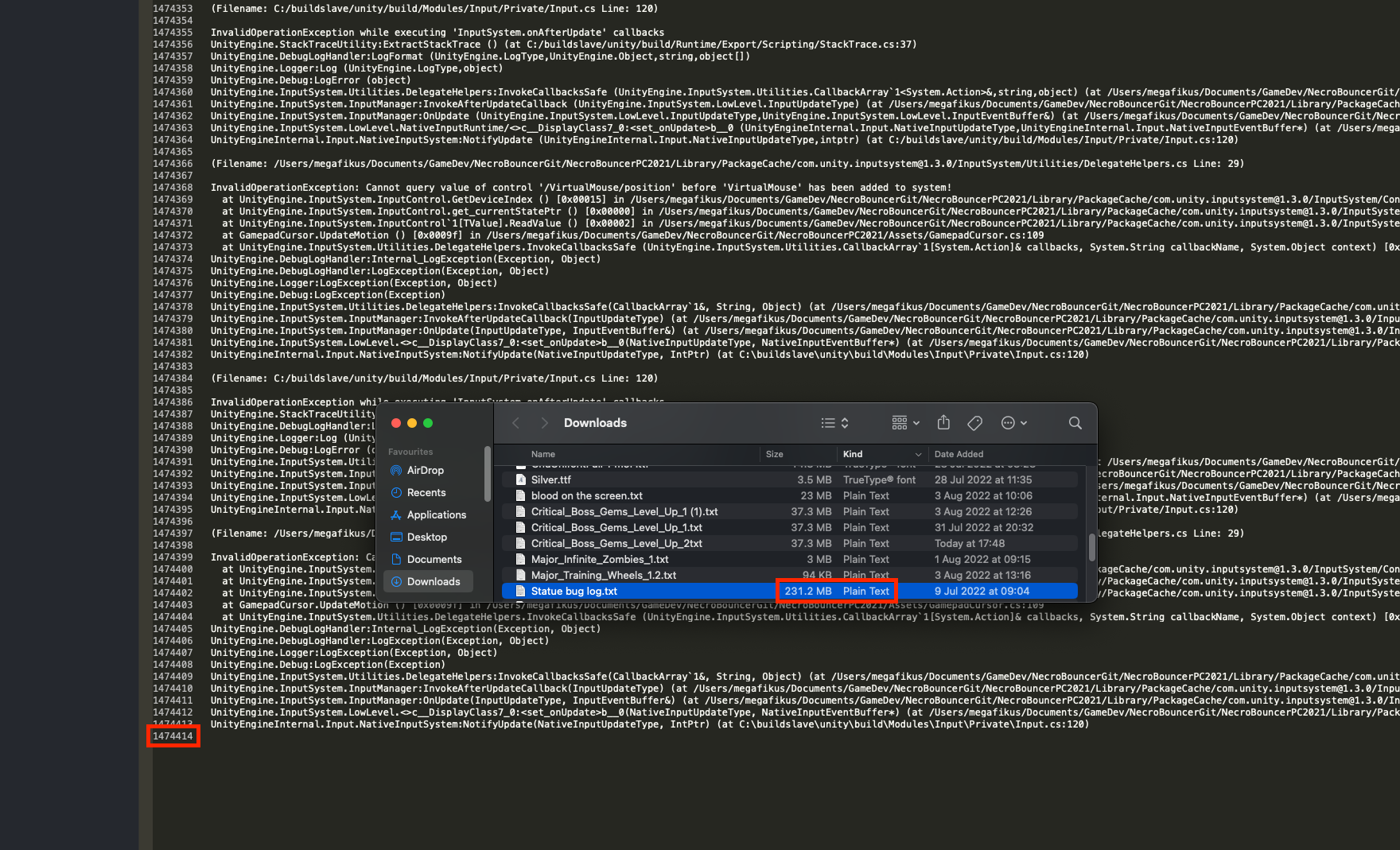The image size is (1400, 850).
Task: Click the Share icon in Finder toolbar
Action: click(x=943, y=422)
